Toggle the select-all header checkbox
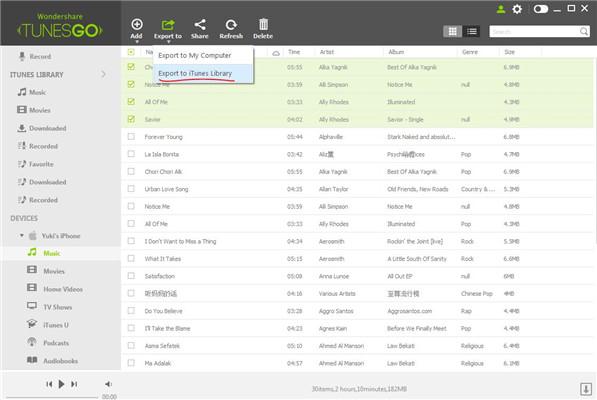Viewport: 597px width, 400px height. [x=131, y=52]
